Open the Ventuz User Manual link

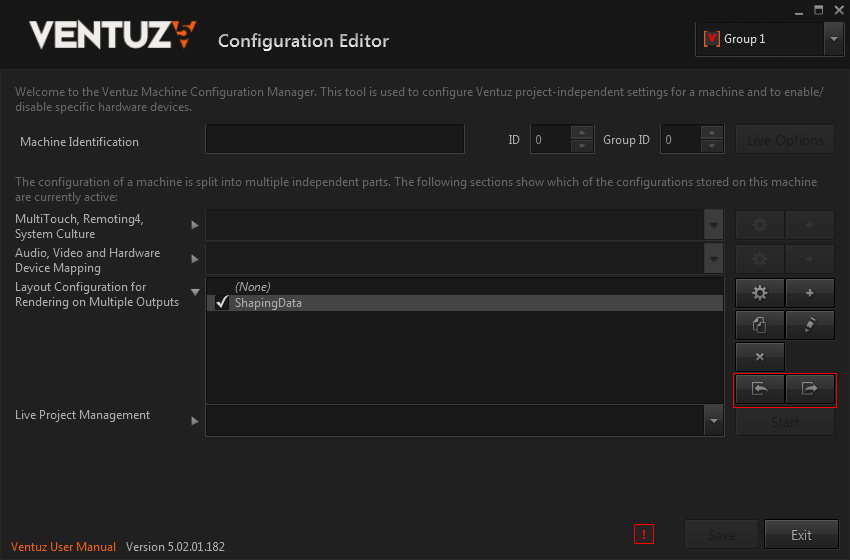pos(63,547)
